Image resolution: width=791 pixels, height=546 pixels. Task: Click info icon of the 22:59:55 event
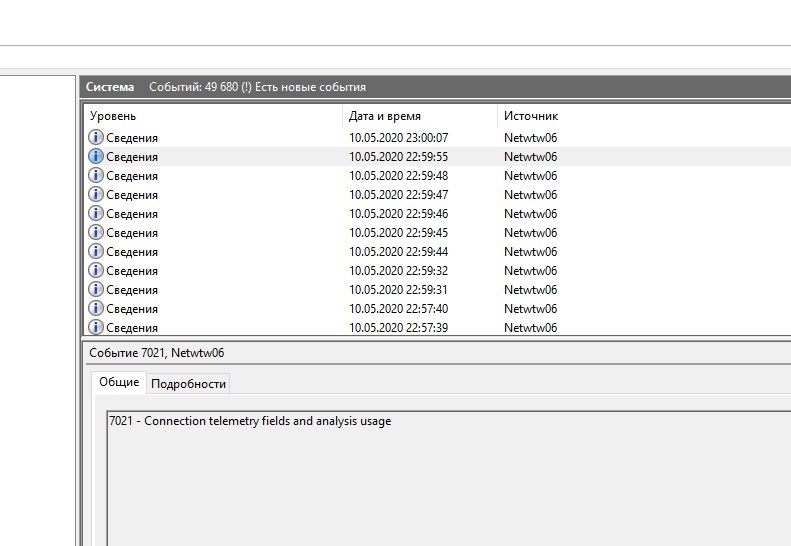pyautogui.click(x=95, y=156)
